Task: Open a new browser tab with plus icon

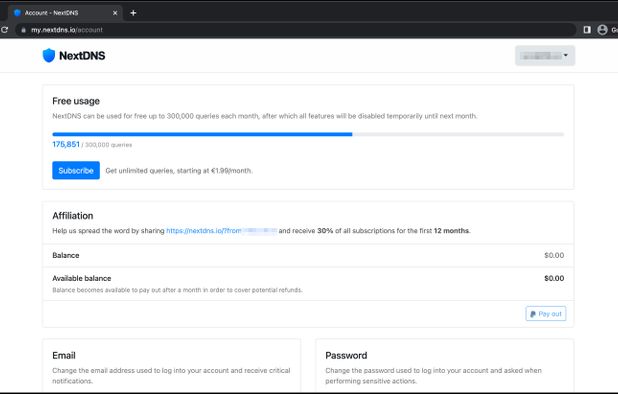Action: tap(133, 13)
